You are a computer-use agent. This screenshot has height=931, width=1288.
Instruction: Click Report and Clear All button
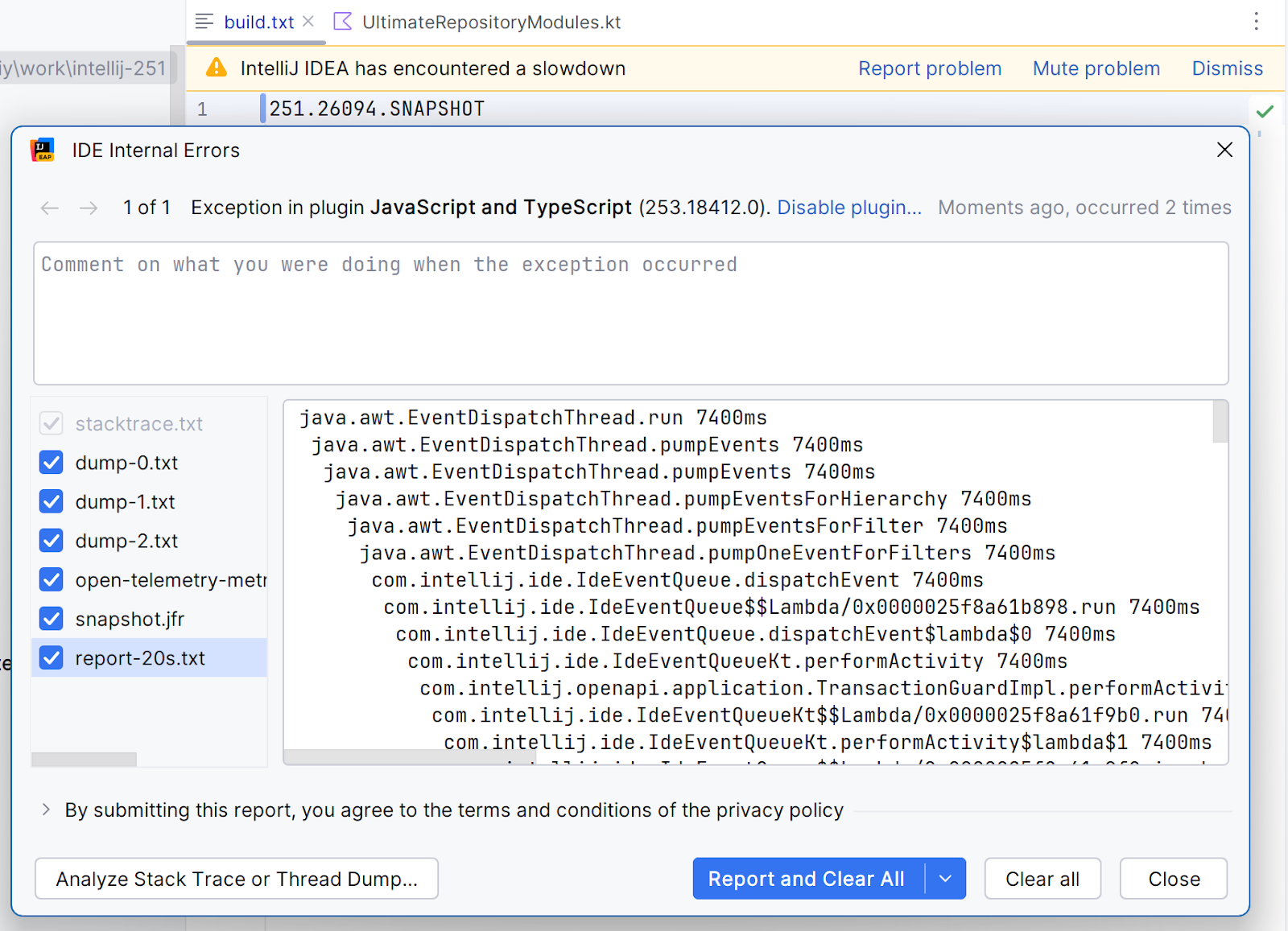(808, 879)
